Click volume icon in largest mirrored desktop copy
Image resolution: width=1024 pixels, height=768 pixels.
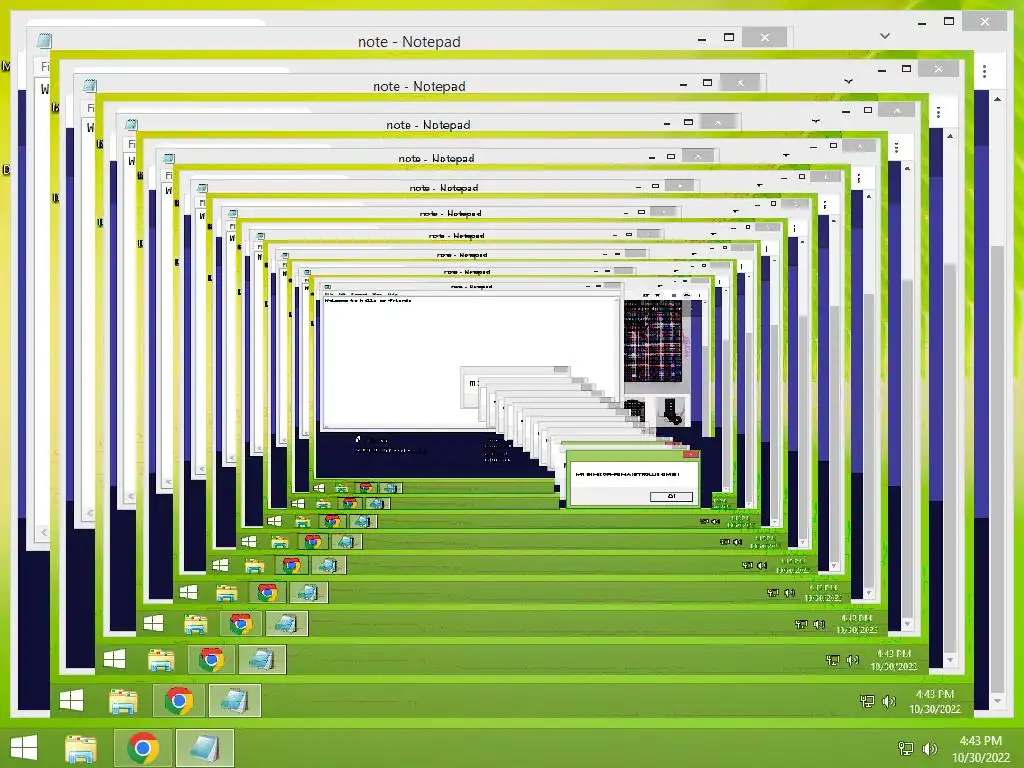click(x=888, y=701)
